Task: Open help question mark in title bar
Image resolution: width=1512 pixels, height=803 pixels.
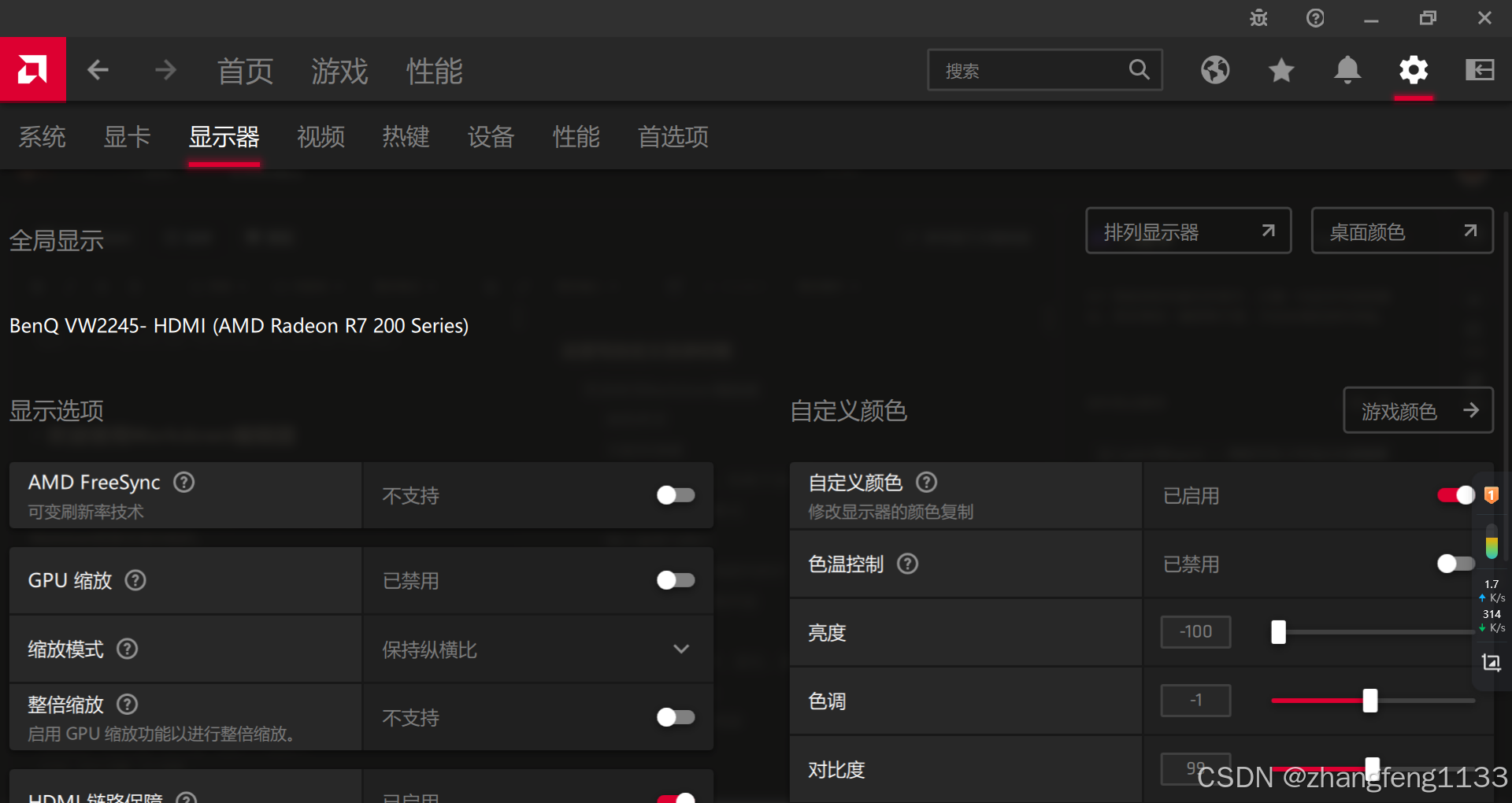Action: point(1315,17)
